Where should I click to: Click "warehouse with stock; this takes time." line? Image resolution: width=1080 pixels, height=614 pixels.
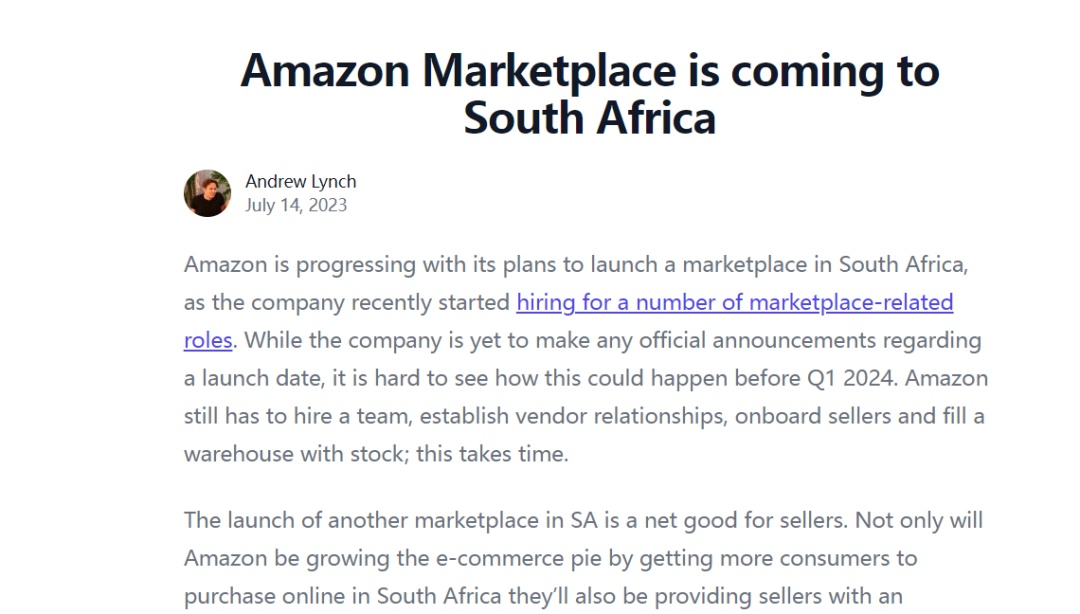pos(375,454)
